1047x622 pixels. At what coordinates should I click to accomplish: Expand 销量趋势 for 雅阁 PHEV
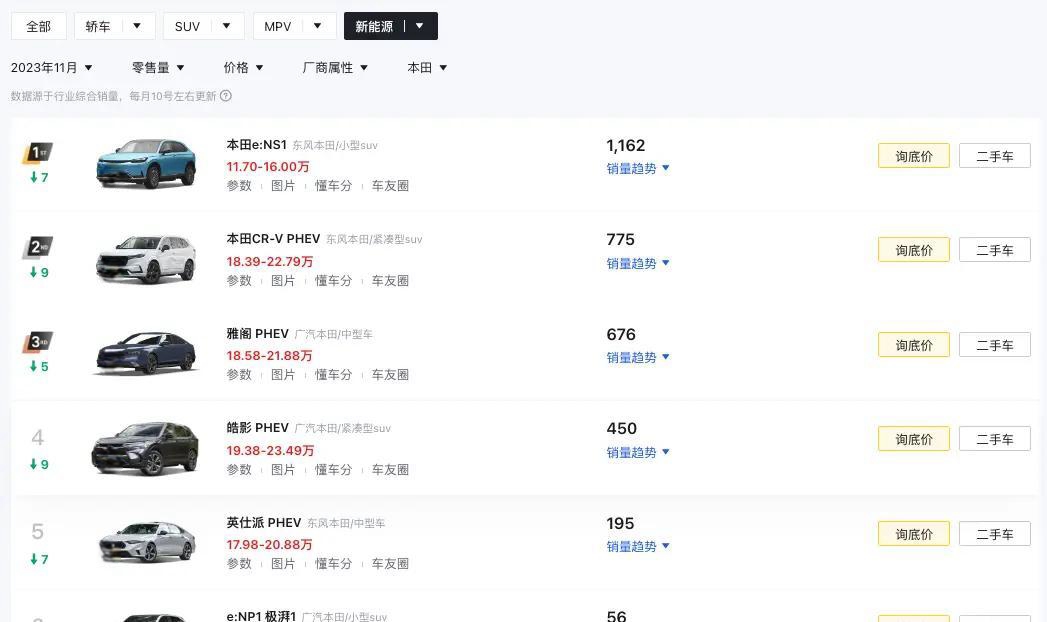click(x=638, y=358)
